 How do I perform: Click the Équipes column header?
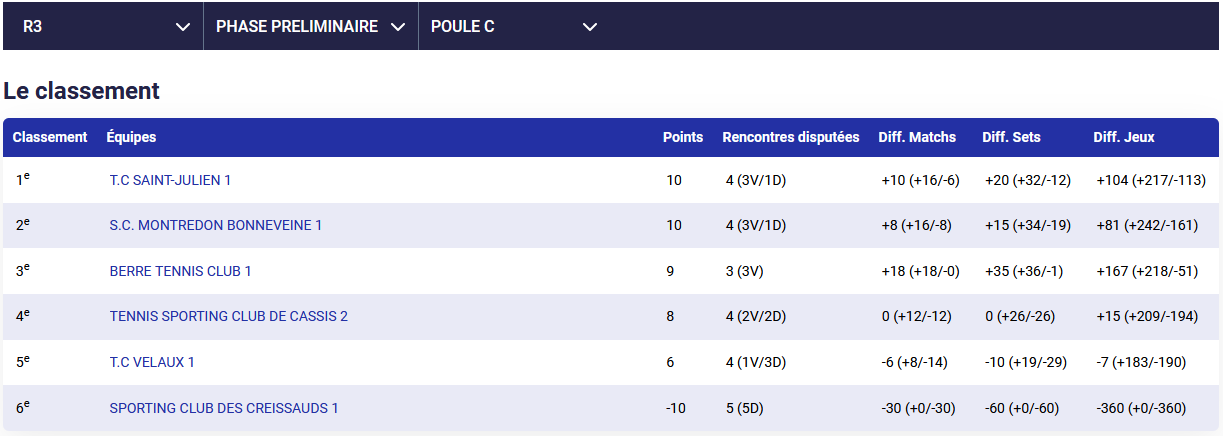click(131, 137)
